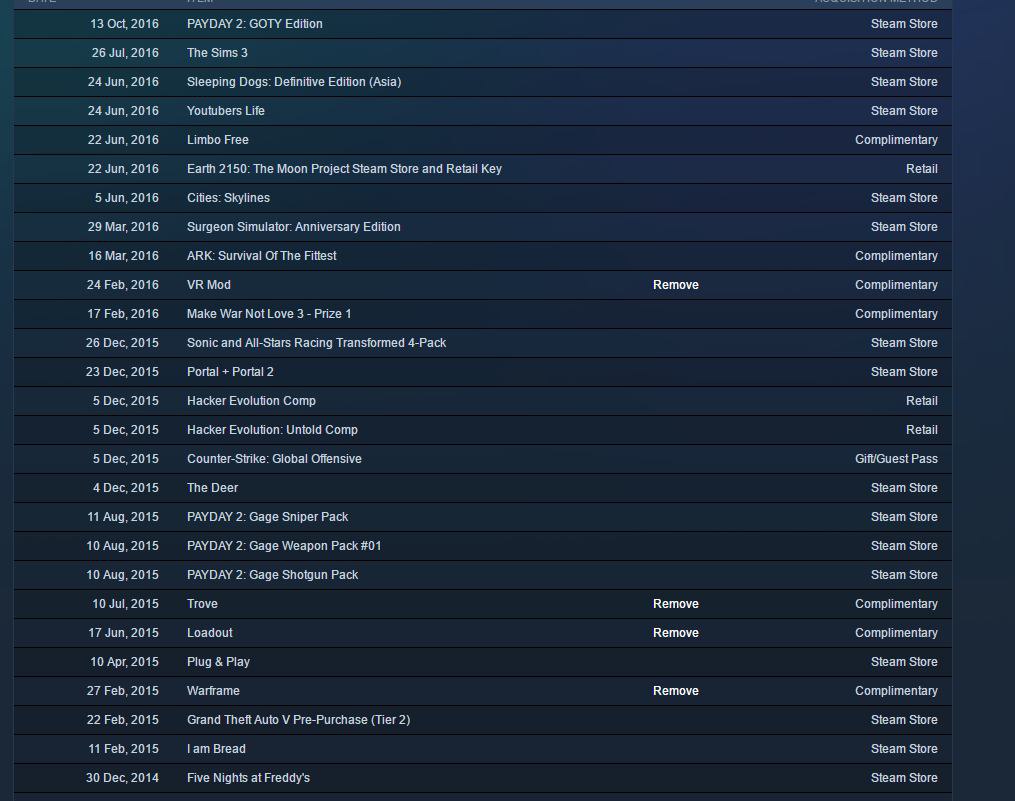Select 'Sleeping Dogs: Definitive Edition (Asia)' text

294,82
